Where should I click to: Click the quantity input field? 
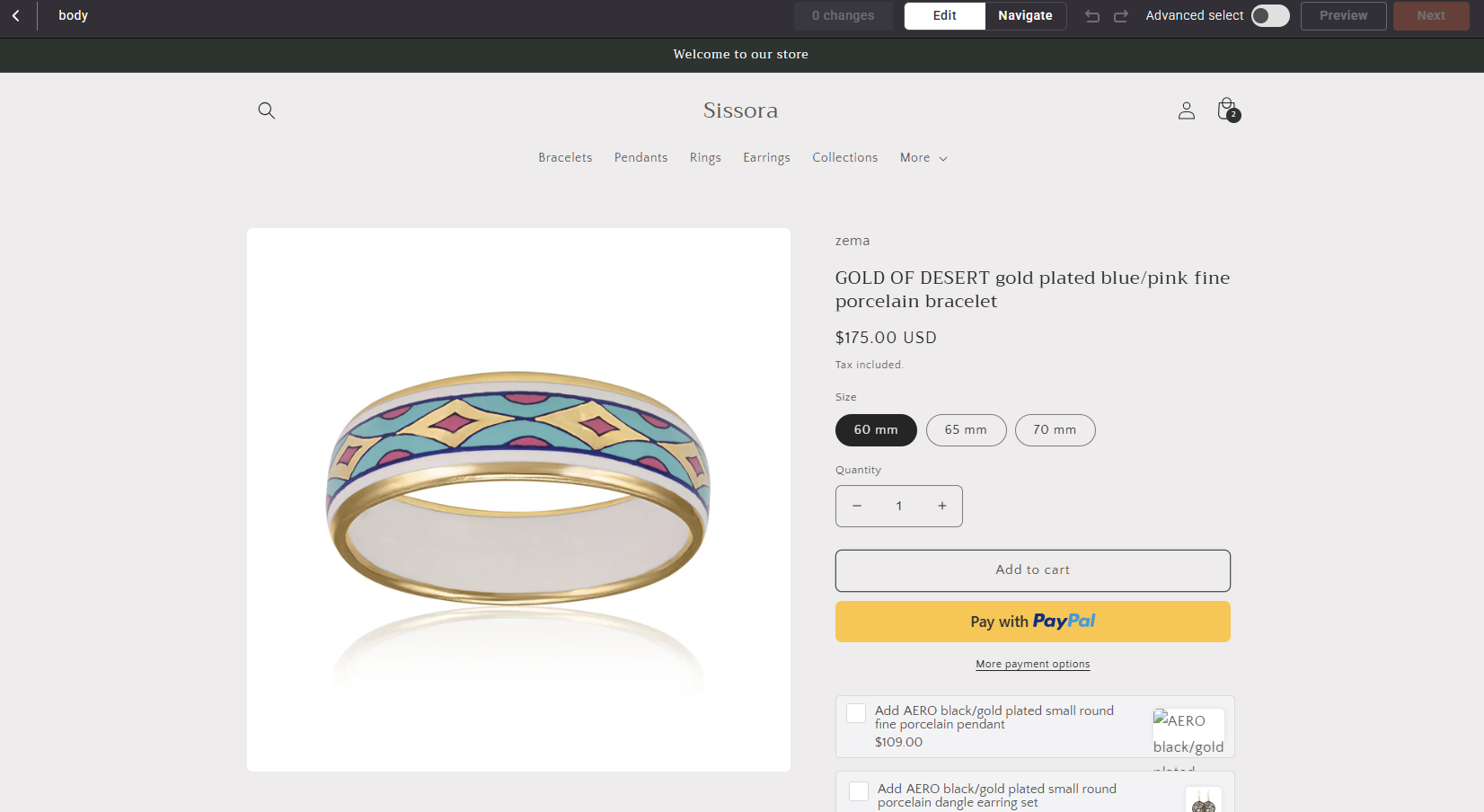coord(898,506)
